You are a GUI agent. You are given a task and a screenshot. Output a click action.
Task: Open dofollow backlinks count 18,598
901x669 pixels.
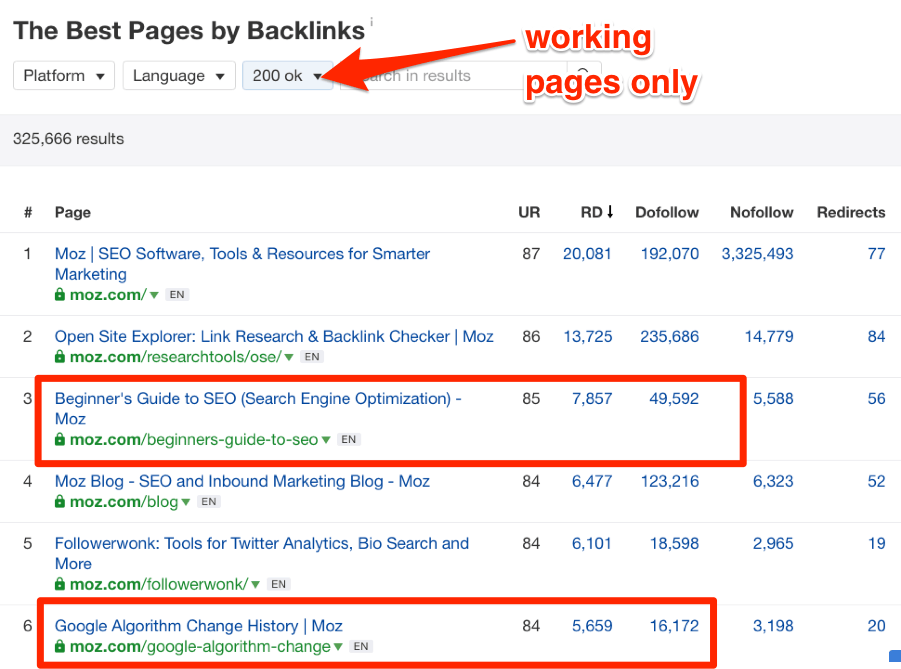click(x=674, y=543)
